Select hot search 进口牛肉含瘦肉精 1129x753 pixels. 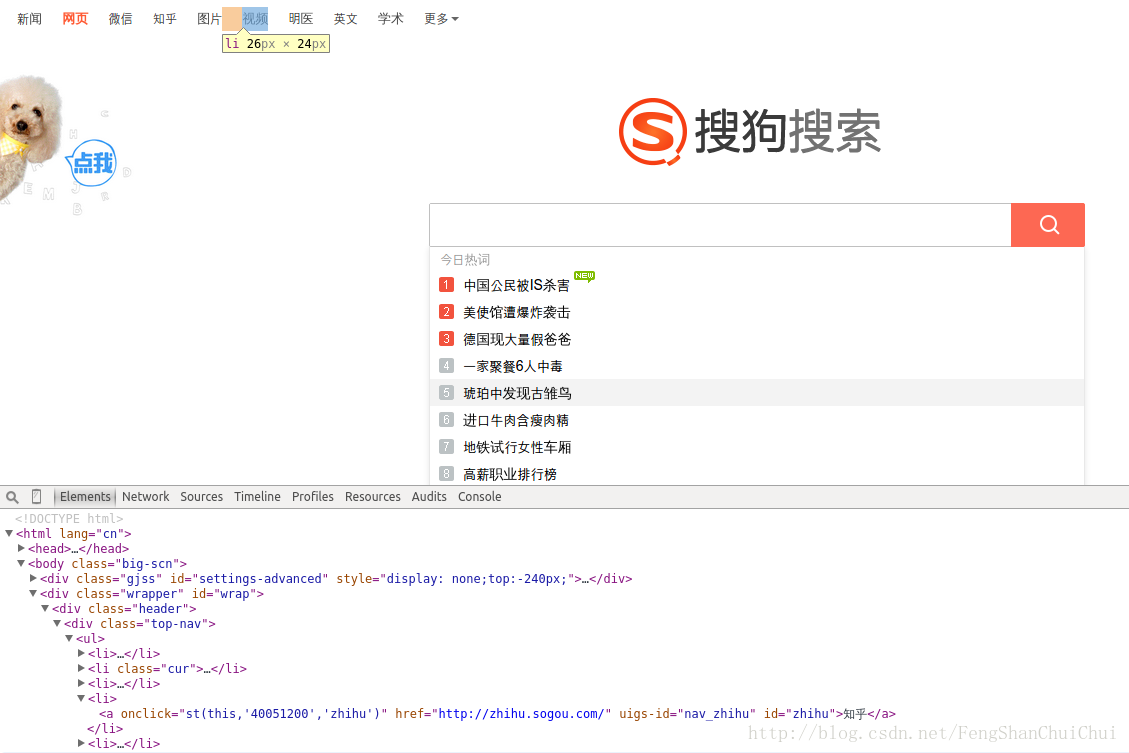[516, 420]
